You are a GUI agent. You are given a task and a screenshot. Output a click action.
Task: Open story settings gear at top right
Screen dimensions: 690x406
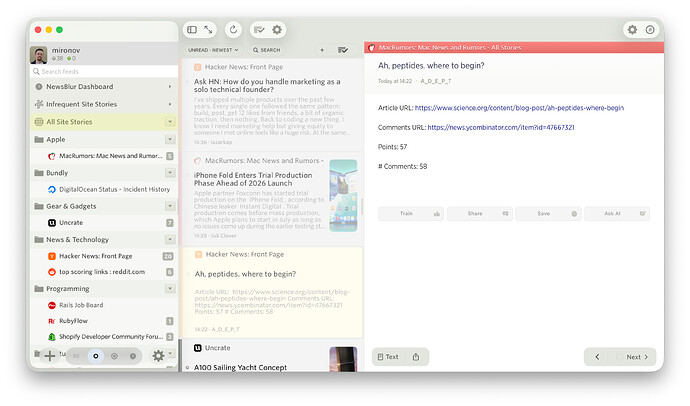pos(632,29)
